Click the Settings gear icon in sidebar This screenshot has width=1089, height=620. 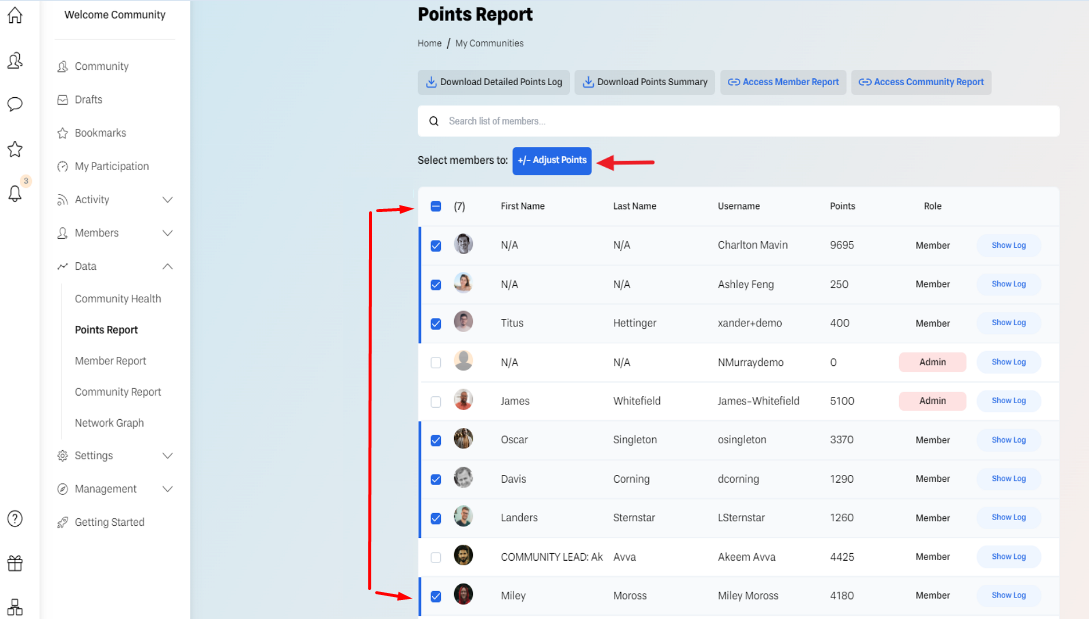coord(63,455)
